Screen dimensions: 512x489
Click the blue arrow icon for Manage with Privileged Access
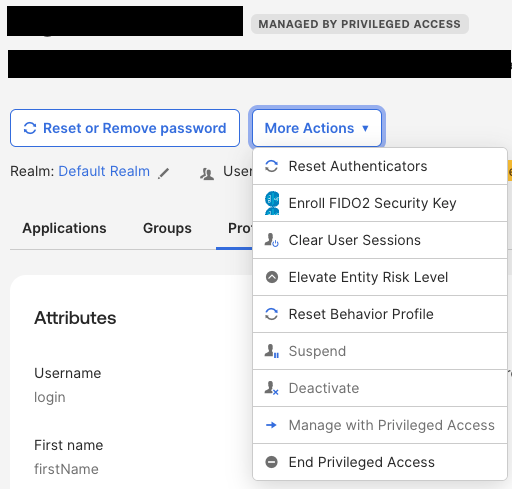271,425
